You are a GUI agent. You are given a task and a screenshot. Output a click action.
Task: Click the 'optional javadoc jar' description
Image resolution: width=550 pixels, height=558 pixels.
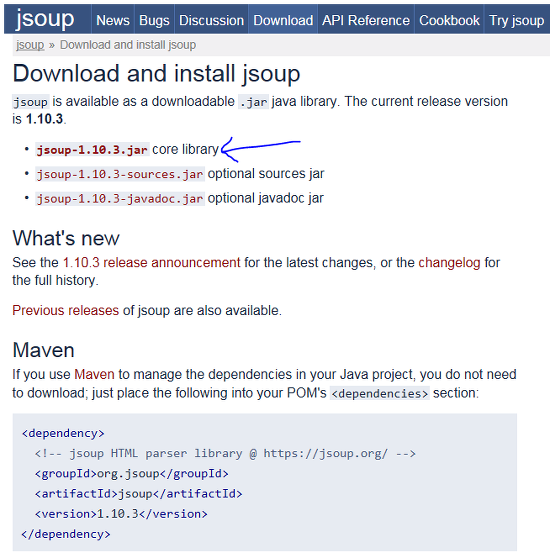tap(265, 198)
